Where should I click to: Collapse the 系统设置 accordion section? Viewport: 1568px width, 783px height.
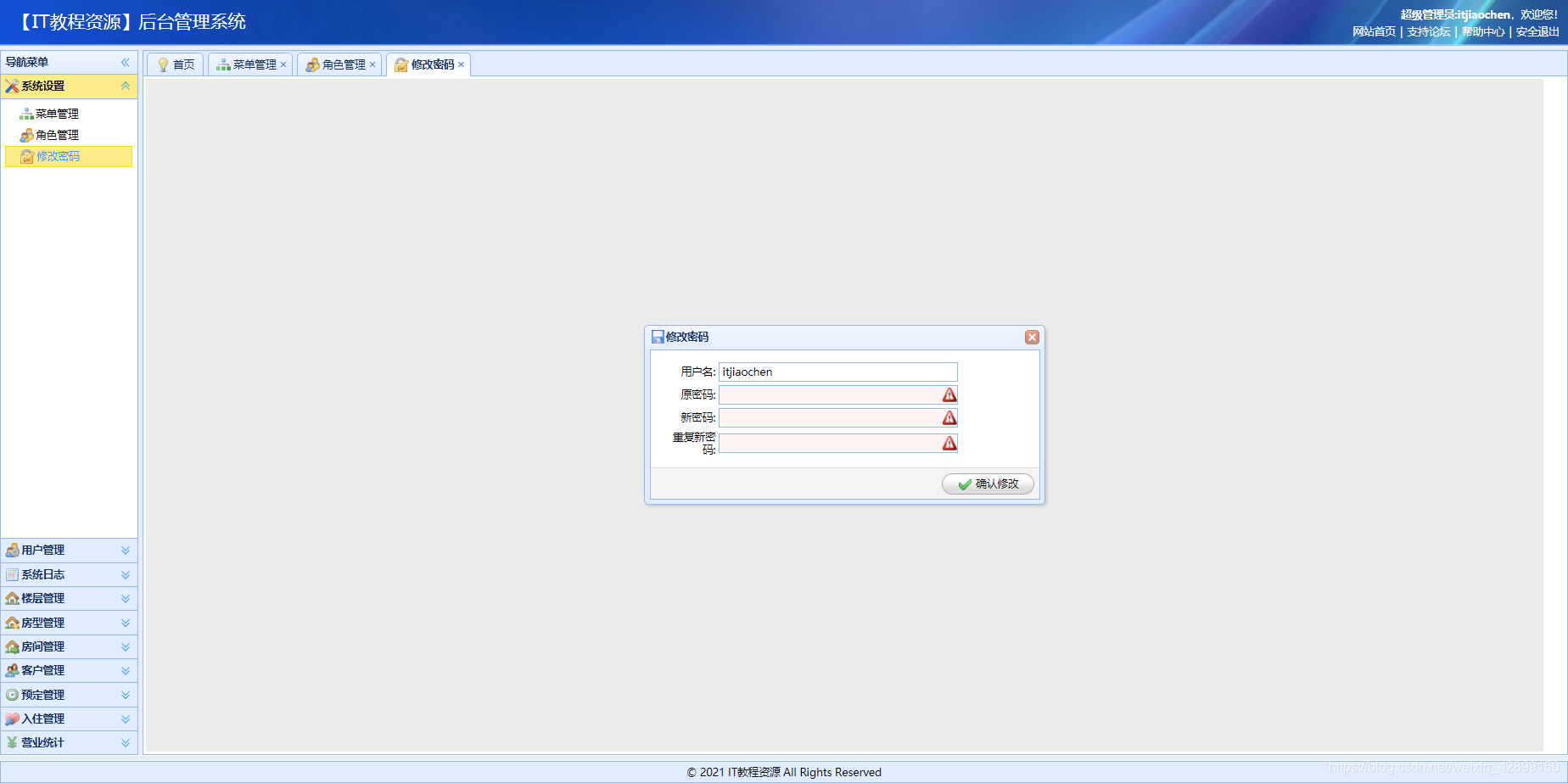point(125,86)
